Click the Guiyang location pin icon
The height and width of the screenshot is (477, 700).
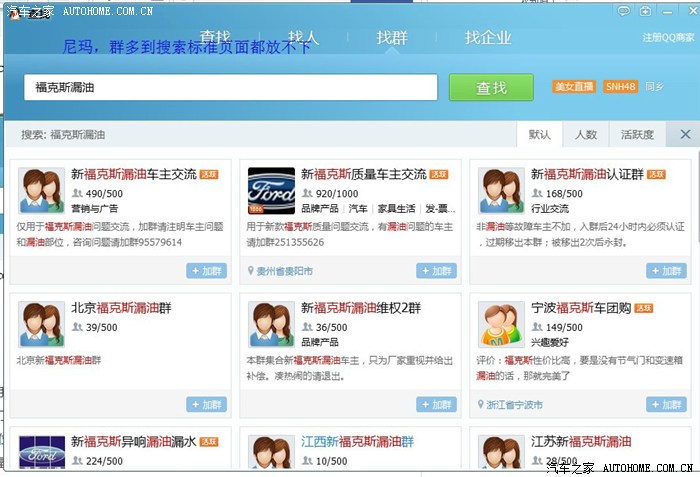[251, 271]
